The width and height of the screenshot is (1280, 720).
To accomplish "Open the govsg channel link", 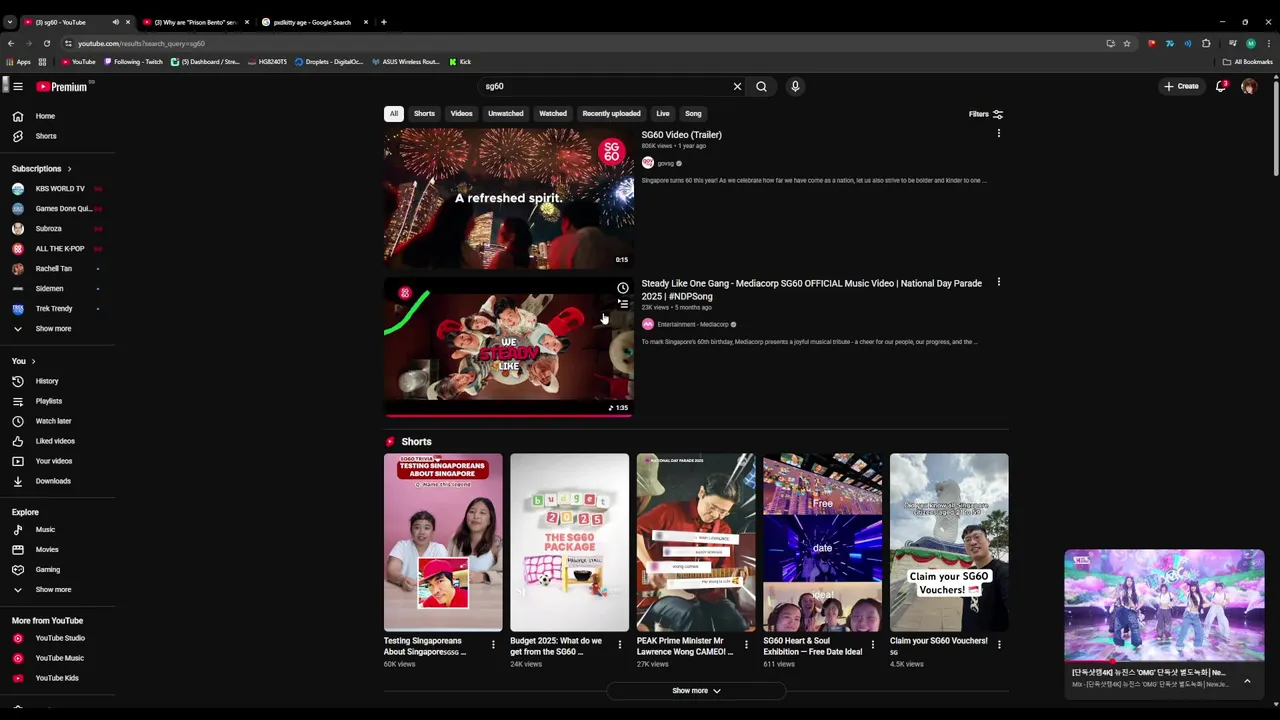I will [x=665, y=163].
